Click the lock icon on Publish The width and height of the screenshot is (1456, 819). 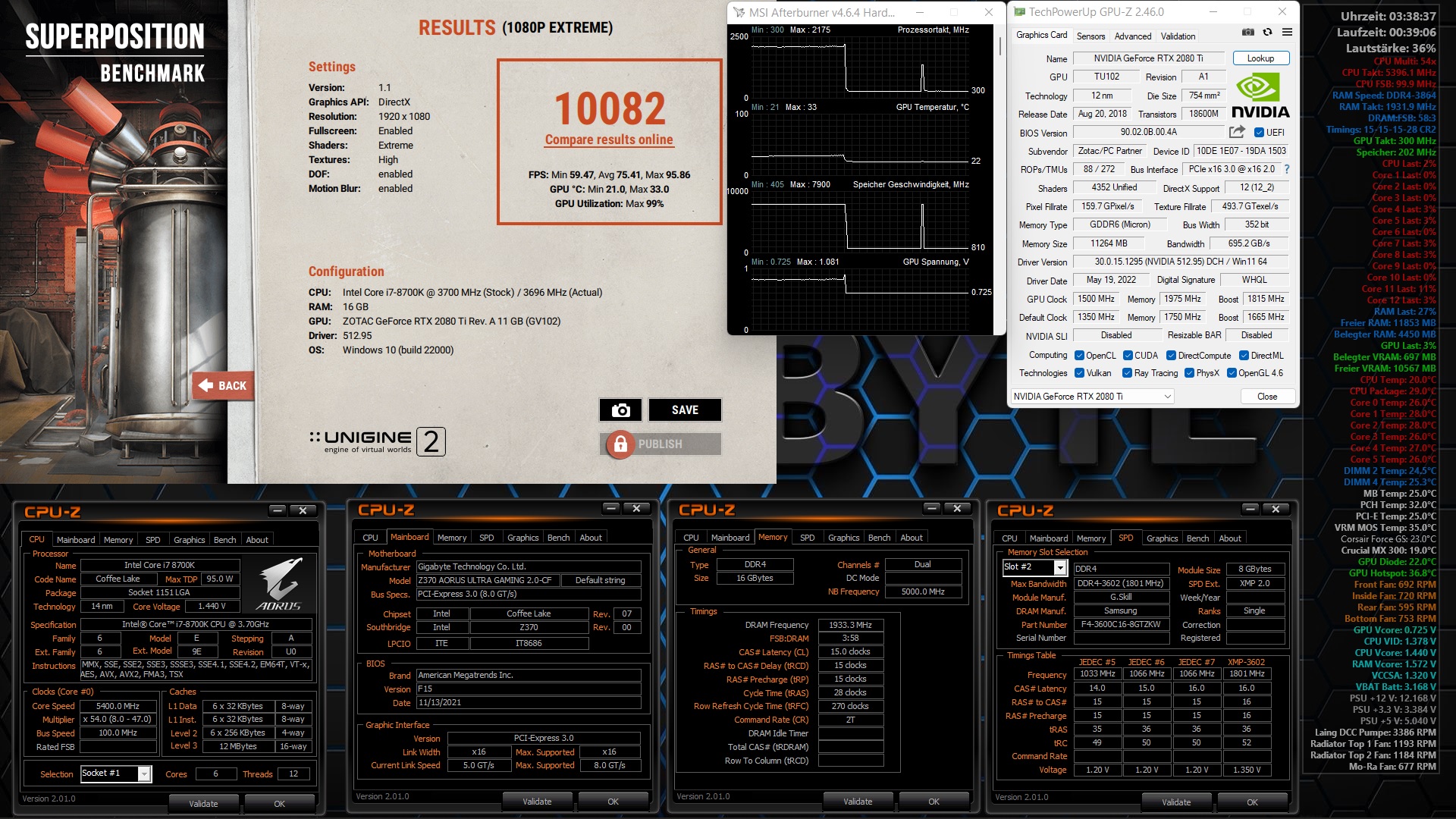point(620,444)
